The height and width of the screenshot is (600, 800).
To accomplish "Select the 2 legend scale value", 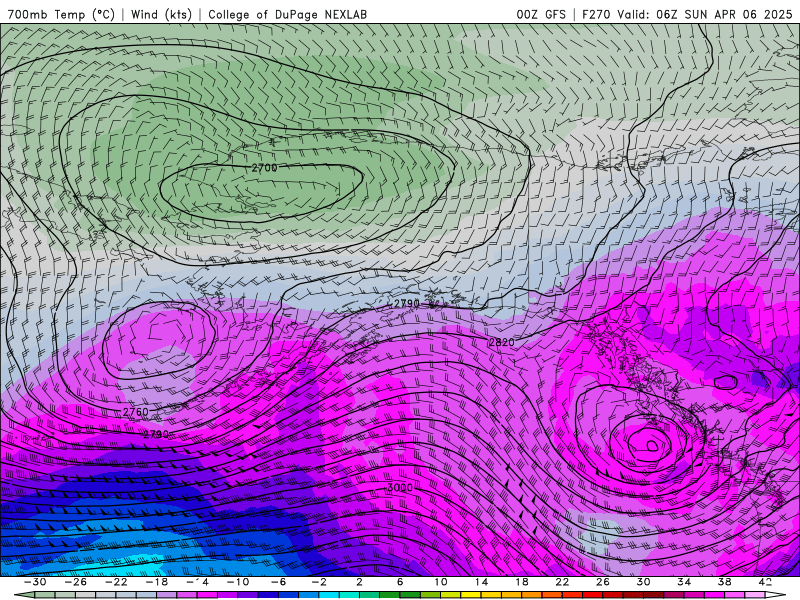I will (x=360, y=582).
